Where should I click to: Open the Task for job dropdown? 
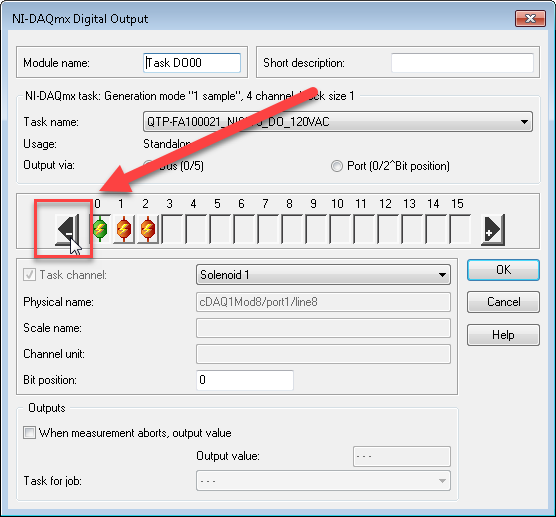323,481
